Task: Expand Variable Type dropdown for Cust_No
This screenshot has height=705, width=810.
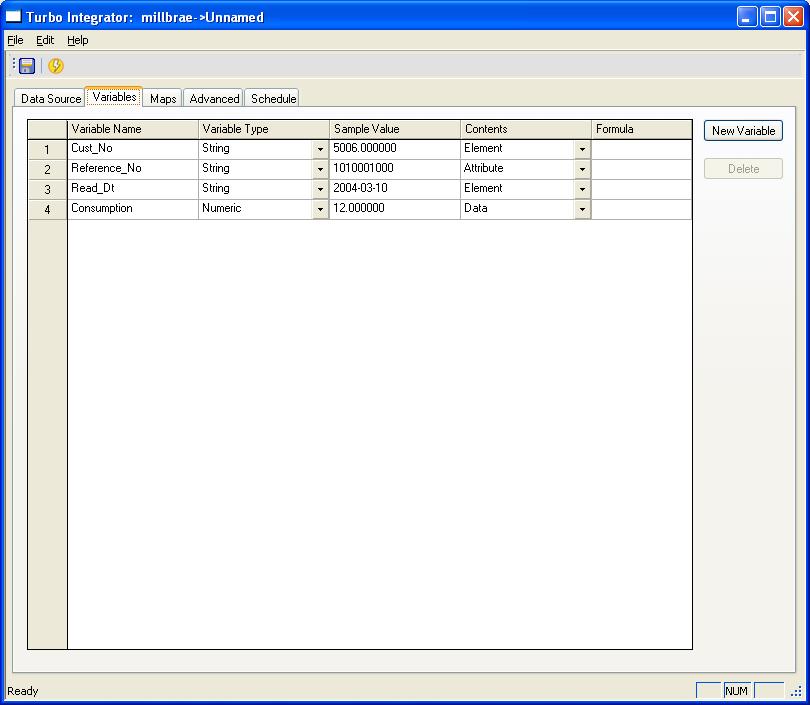Action: pyautogui.click(x=320, y=149)
